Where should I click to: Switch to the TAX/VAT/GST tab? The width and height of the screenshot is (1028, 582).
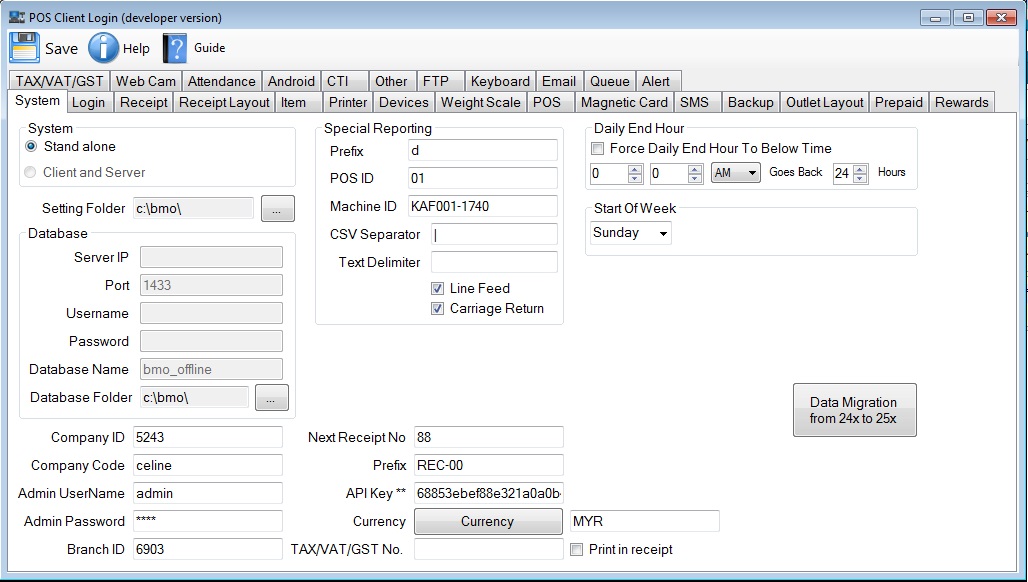point(59,81)
